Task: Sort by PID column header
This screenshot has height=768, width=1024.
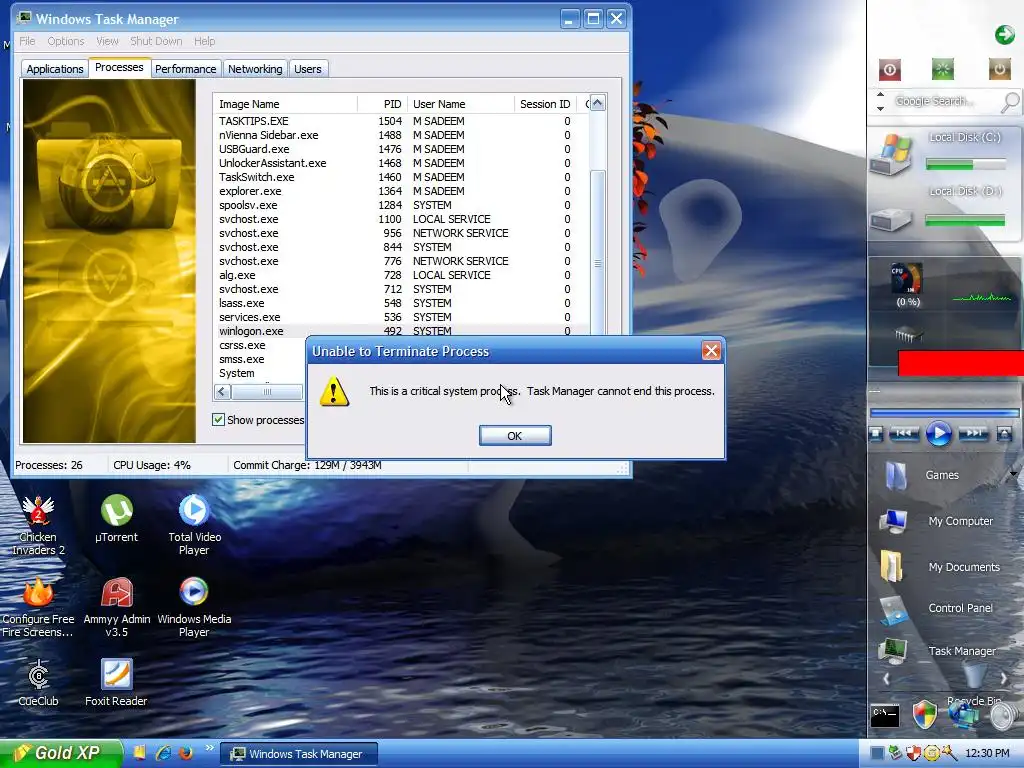Action: click(383, 104)
